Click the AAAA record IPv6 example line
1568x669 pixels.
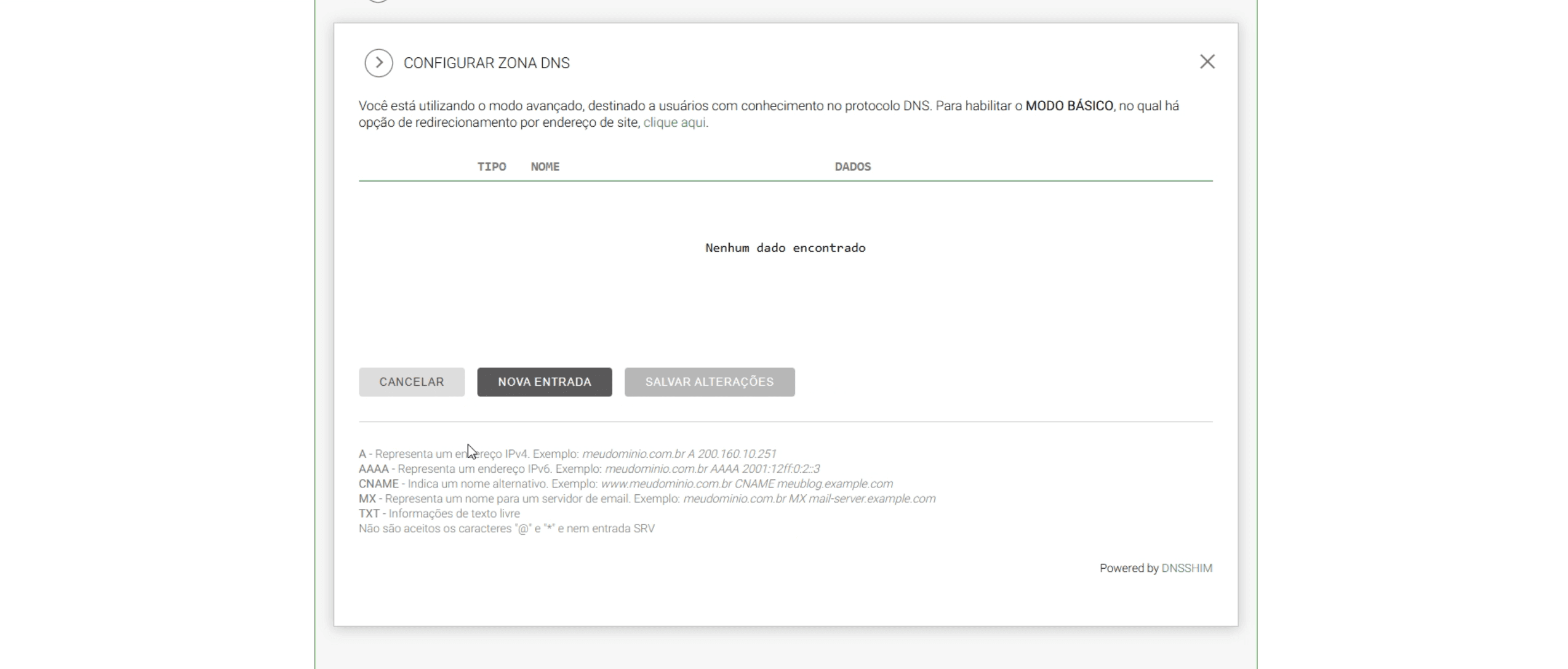(x=589, y=469)
